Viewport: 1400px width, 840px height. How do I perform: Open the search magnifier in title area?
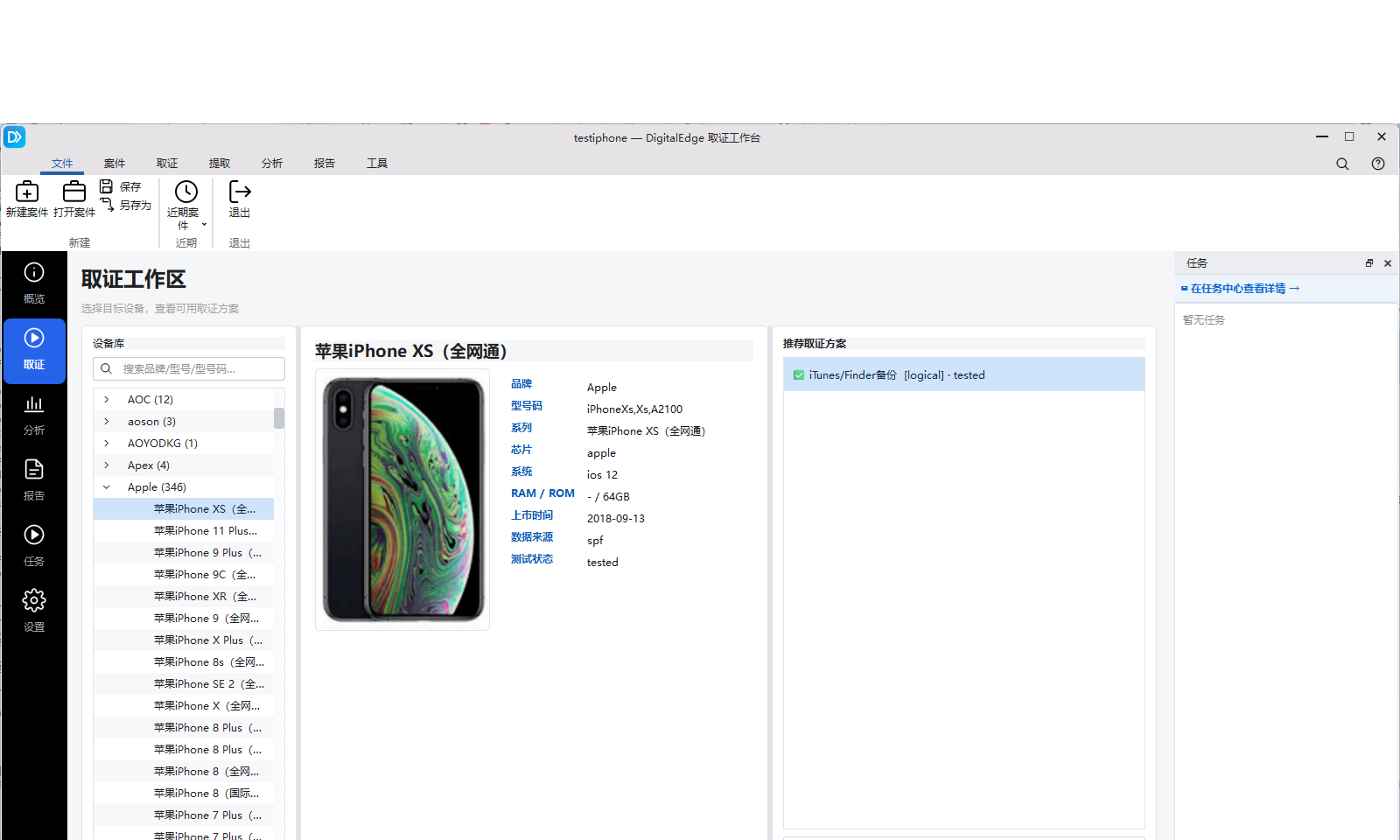coord(1342,164)
